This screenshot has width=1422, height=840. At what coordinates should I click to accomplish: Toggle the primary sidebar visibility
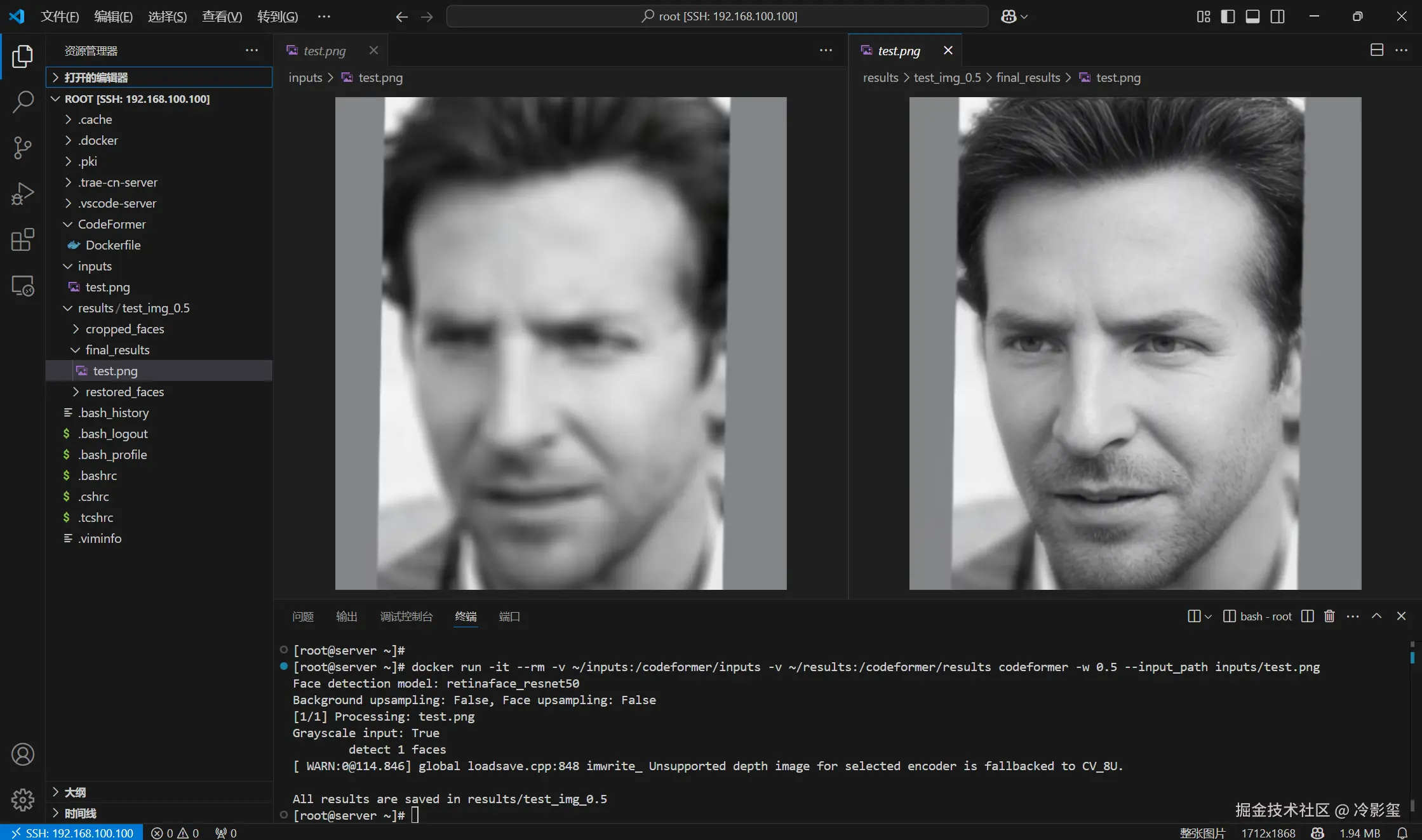click(1228, 16)
